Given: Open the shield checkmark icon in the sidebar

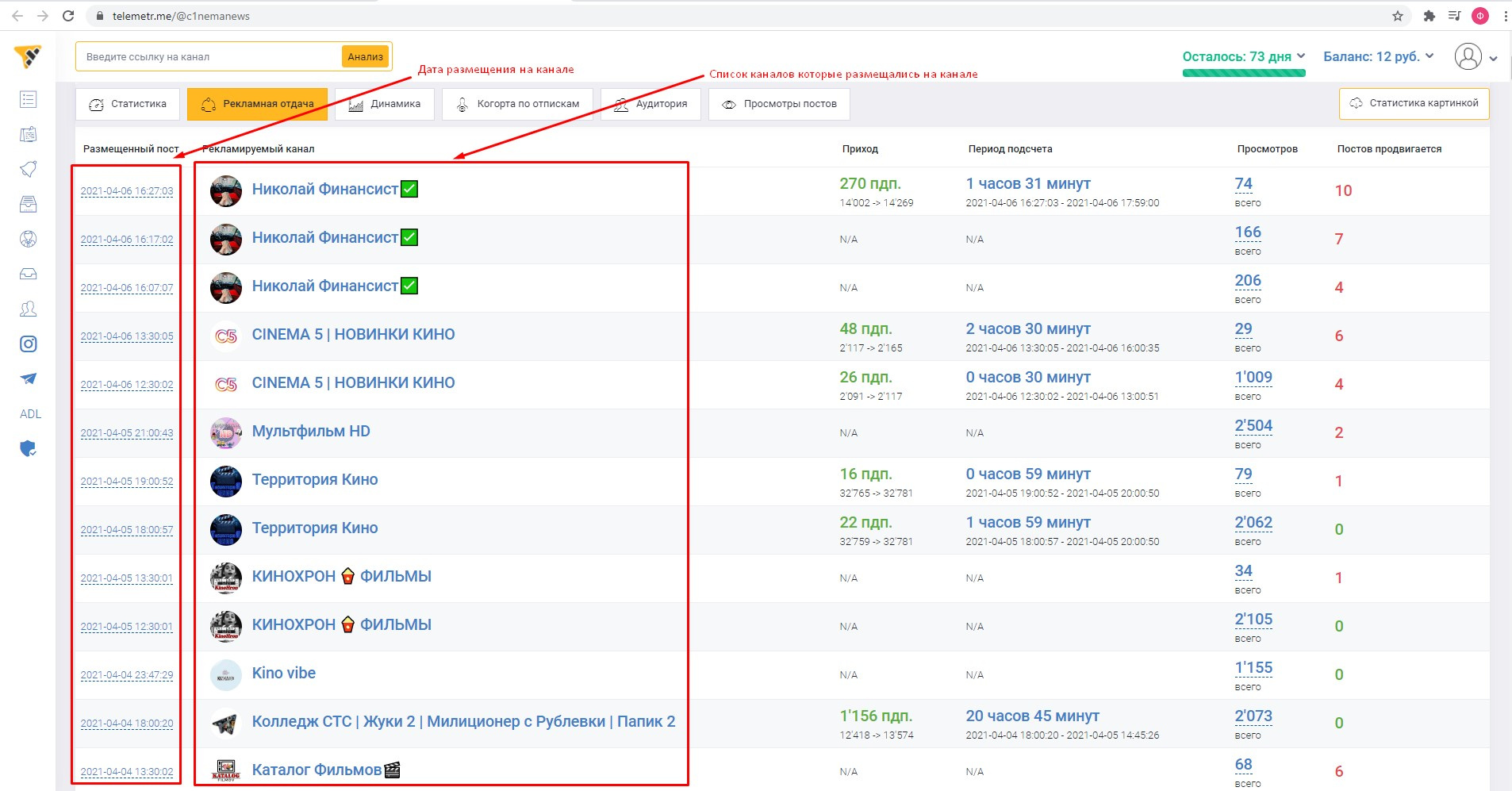Looking at the screenshot, I should pos(28,449).
